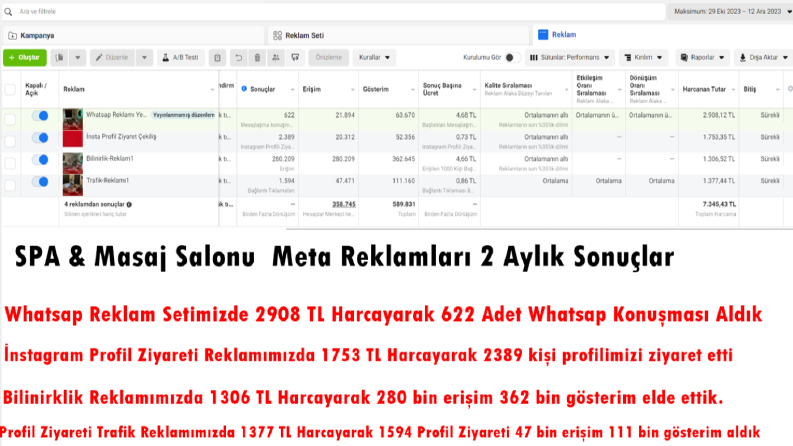Click the clipboard paste icon
The image size is (793, 446).
point(217,58)
